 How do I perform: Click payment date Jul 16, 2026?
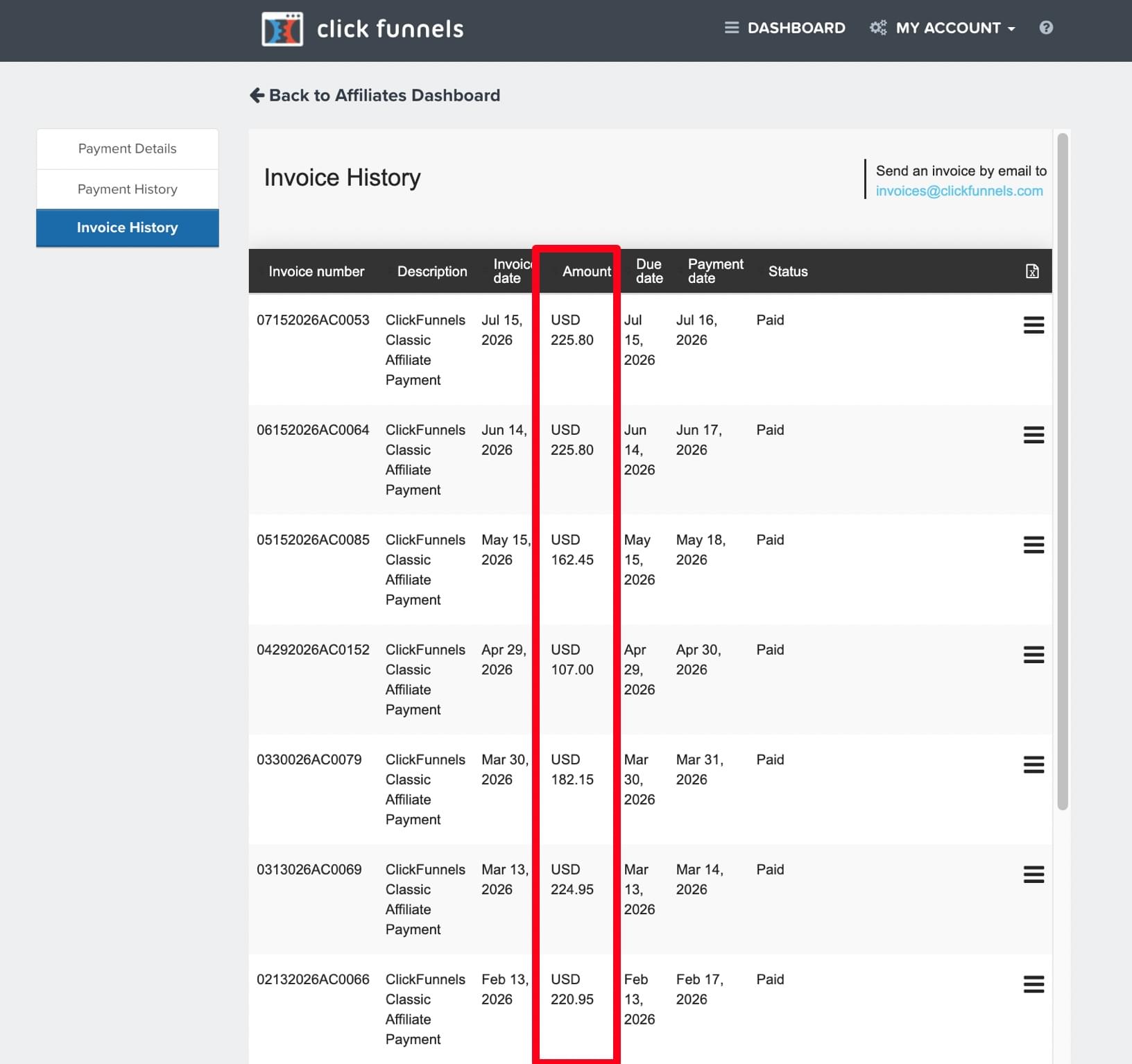point(696,329)
